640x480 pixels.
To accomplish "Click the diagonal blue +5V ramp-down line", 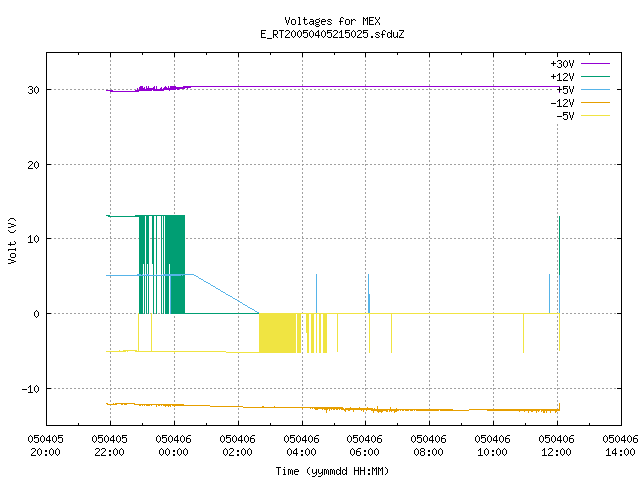I will coord(226,294).
